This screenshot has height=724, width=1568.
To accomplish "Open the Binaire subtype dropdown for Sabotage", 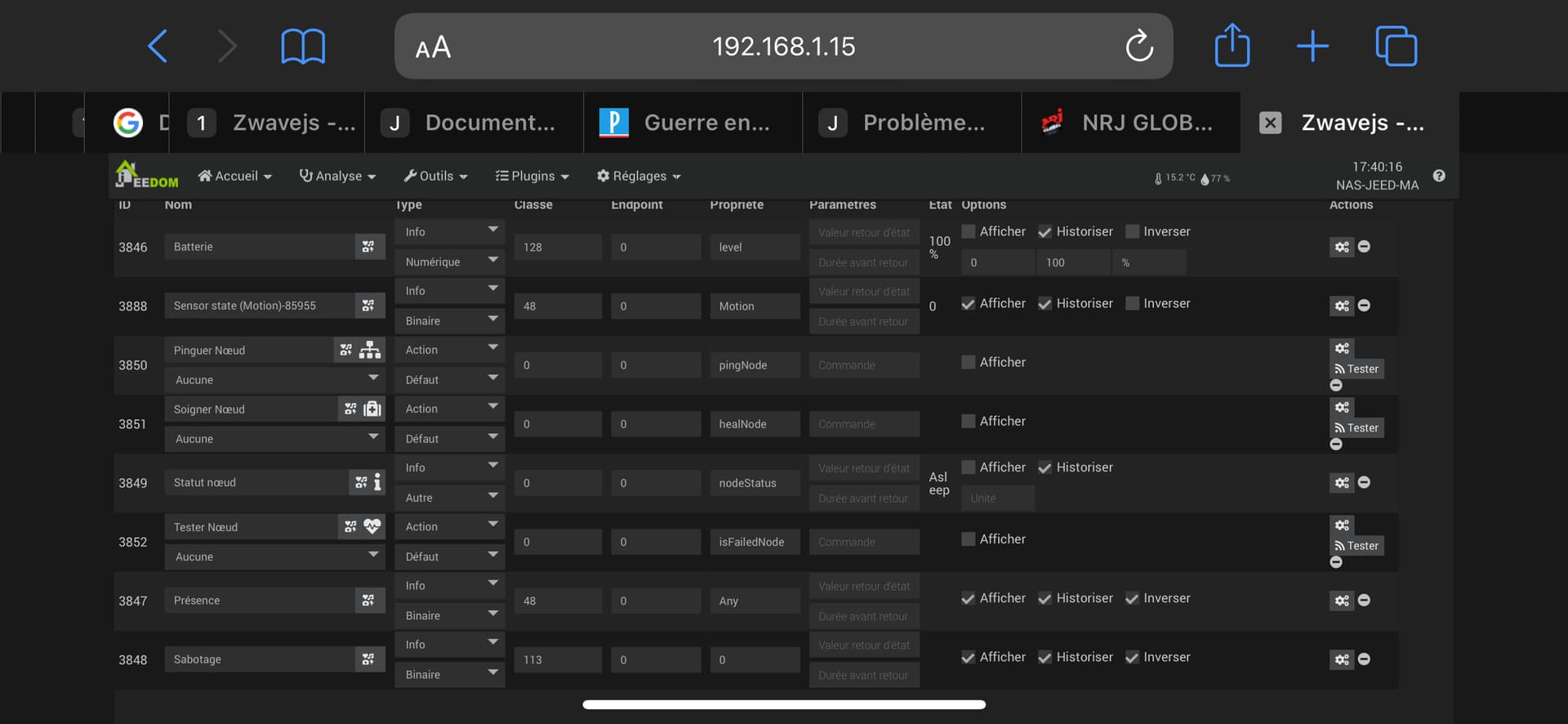I will (x=450, y=675).
